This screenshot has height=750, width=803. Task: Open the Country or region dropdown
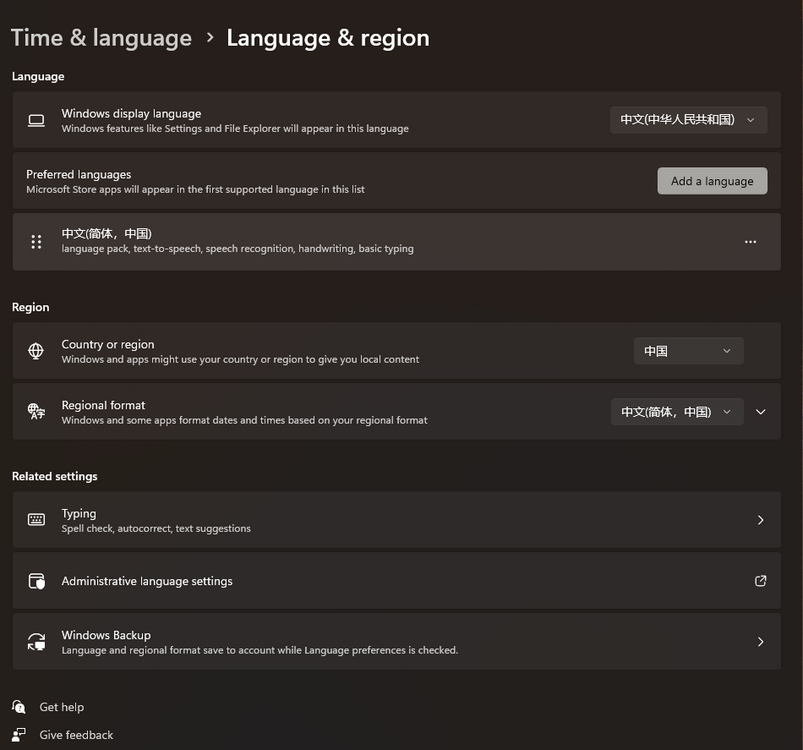pyautogui.click(x=688, y=351)
